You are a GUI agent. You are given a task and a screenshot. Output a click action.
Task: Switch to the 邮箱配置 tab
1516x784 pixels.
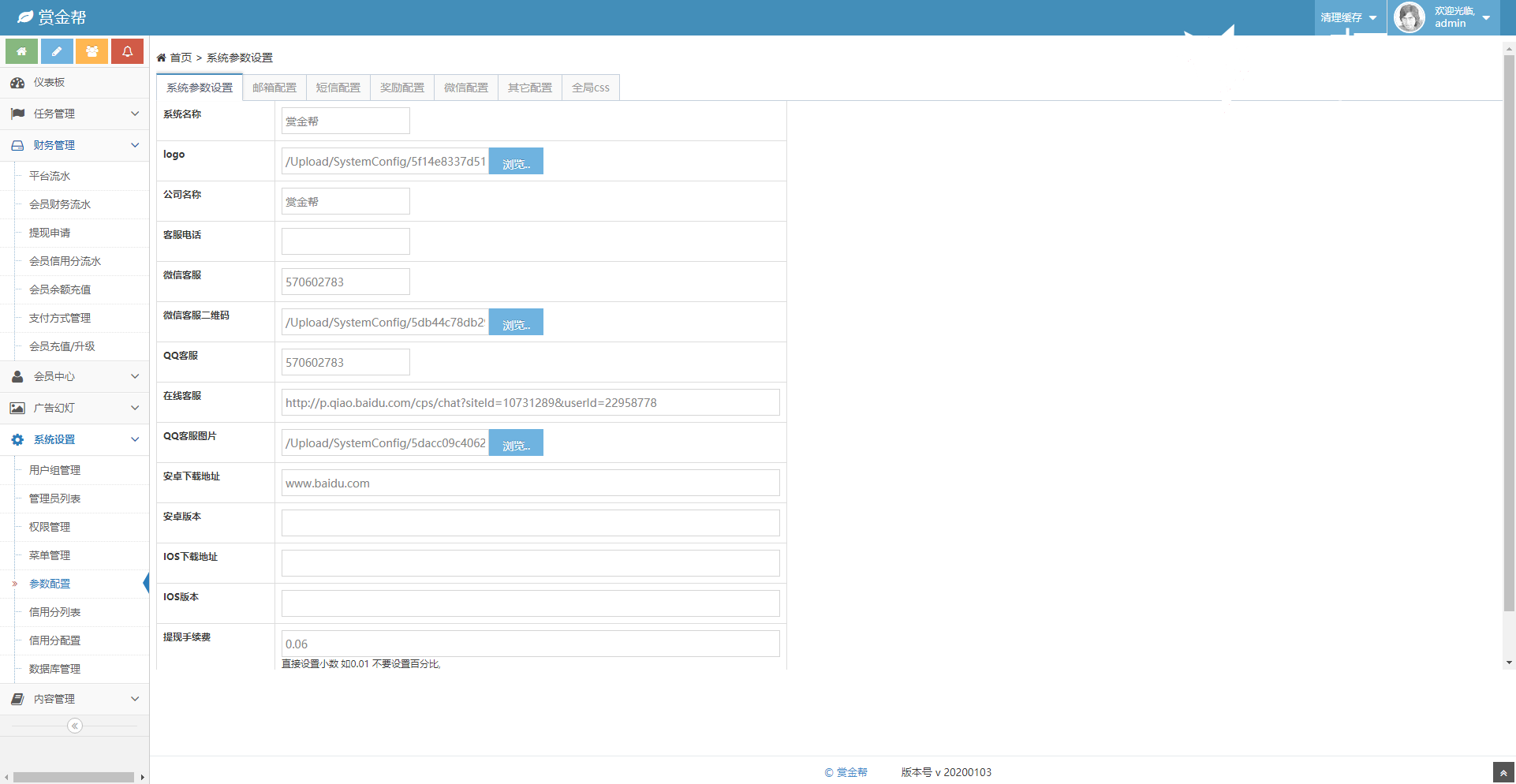[274, 88]
